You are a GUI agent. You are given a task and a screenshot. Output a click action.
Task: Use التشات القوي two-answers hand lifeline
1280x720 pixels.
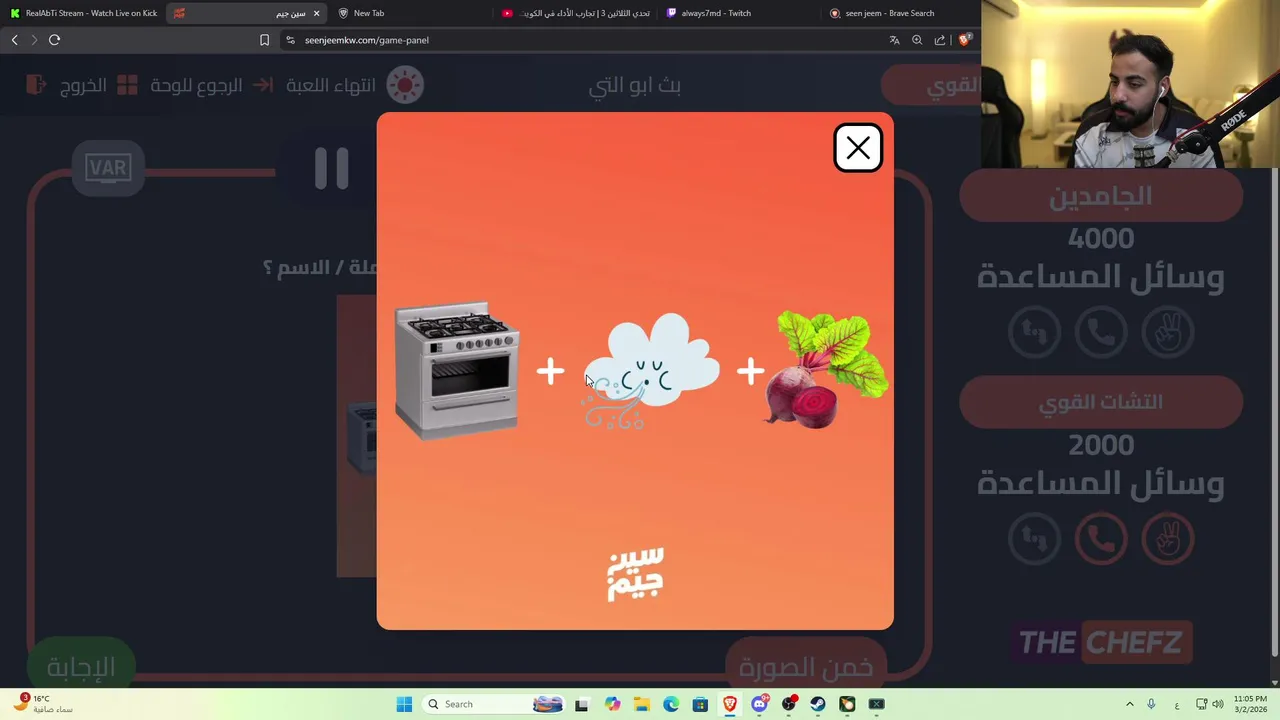[1168, 538]
